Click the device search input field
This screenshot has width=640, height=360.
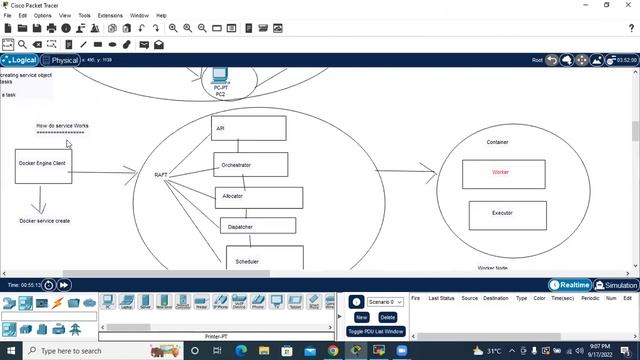(x=49, y=316)
